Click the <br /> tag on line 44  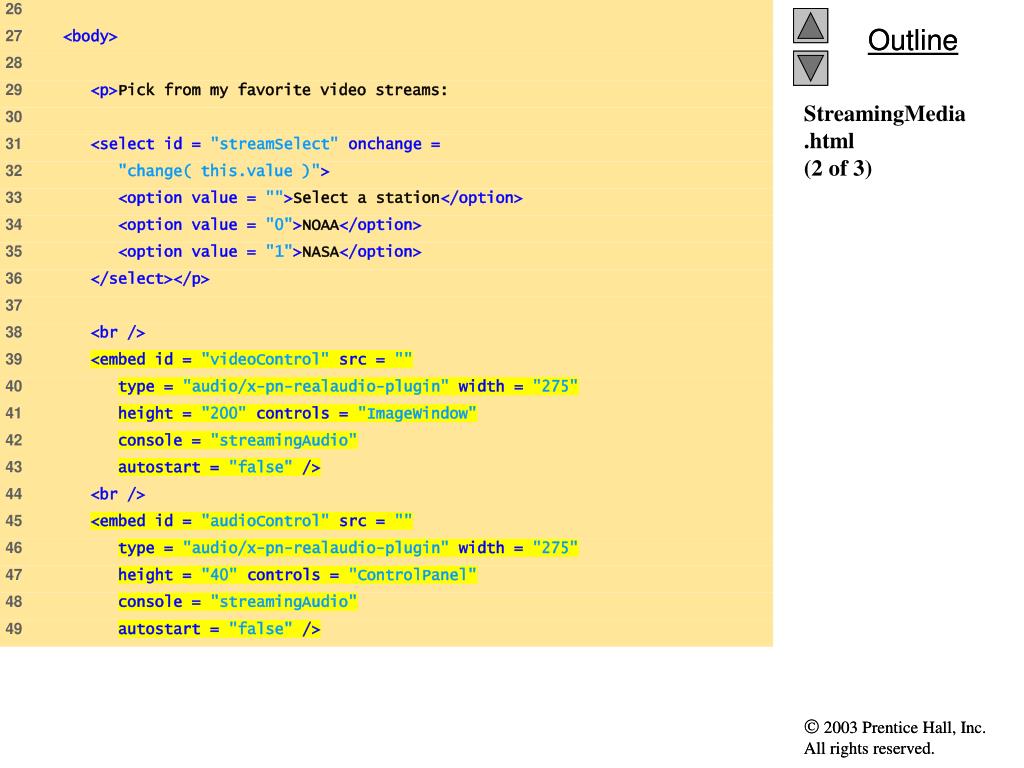[118, 494]
